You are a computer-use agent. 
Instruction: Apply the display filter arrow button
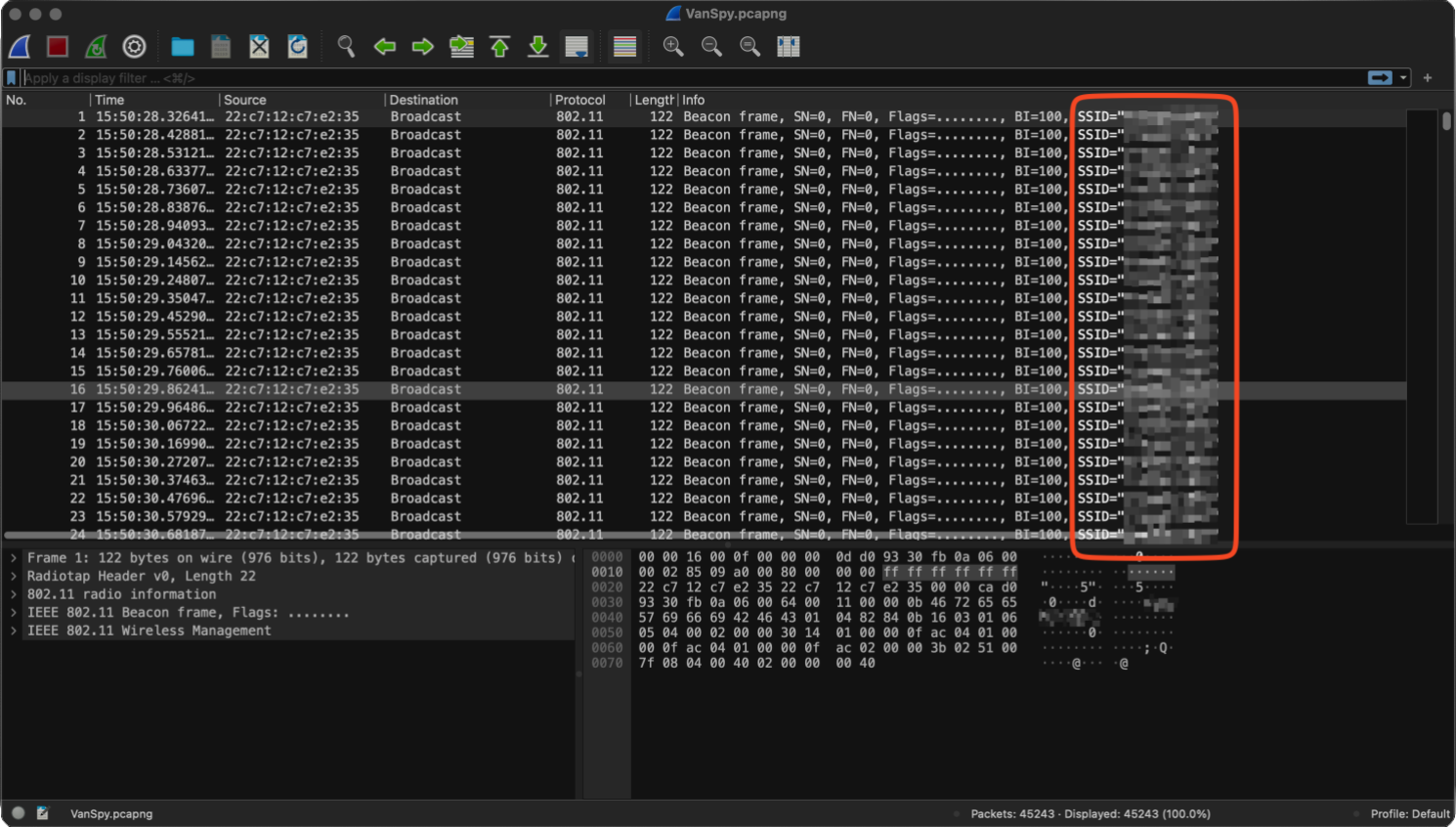(1380, 77)
